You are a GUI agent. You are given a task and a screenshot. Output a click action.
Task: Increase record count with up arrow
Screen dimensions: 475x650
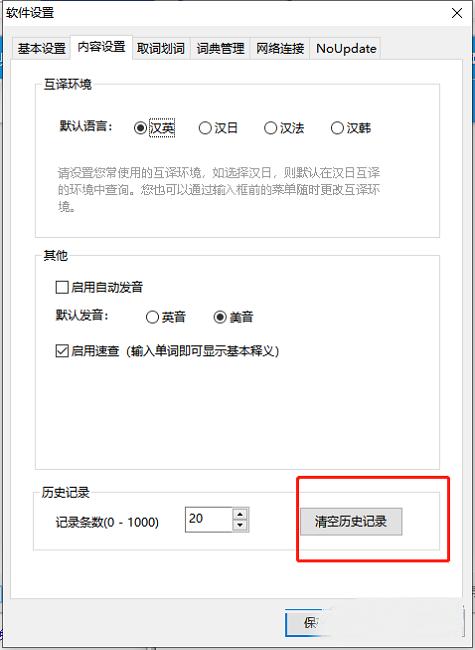pyautogui.click(x=240, y=514)
